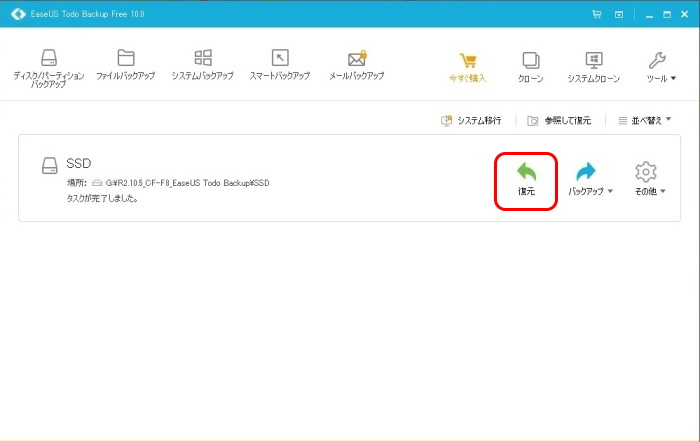Click the EaseUS logo in title bar
Screen dimensions: 700x442
[x=18, y=14]
